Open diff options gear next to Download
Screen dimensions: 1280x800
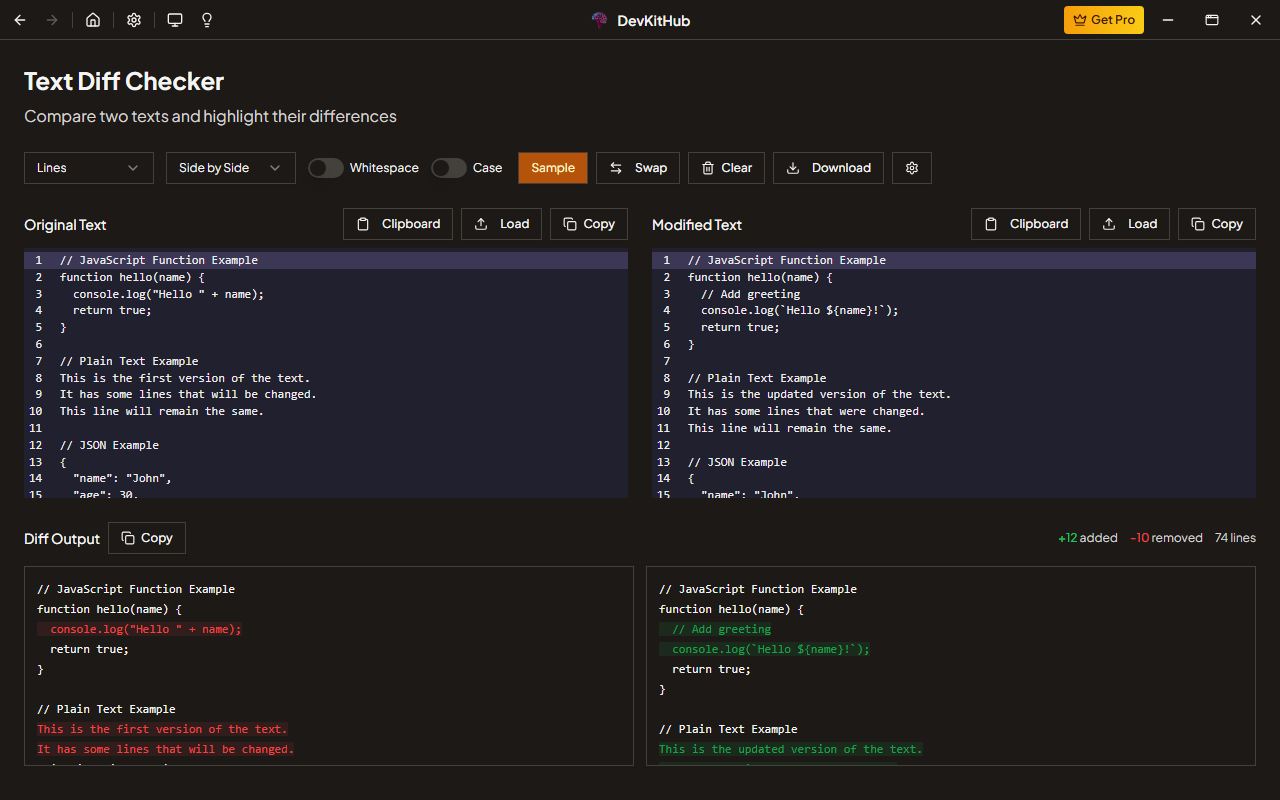point(912,168)
